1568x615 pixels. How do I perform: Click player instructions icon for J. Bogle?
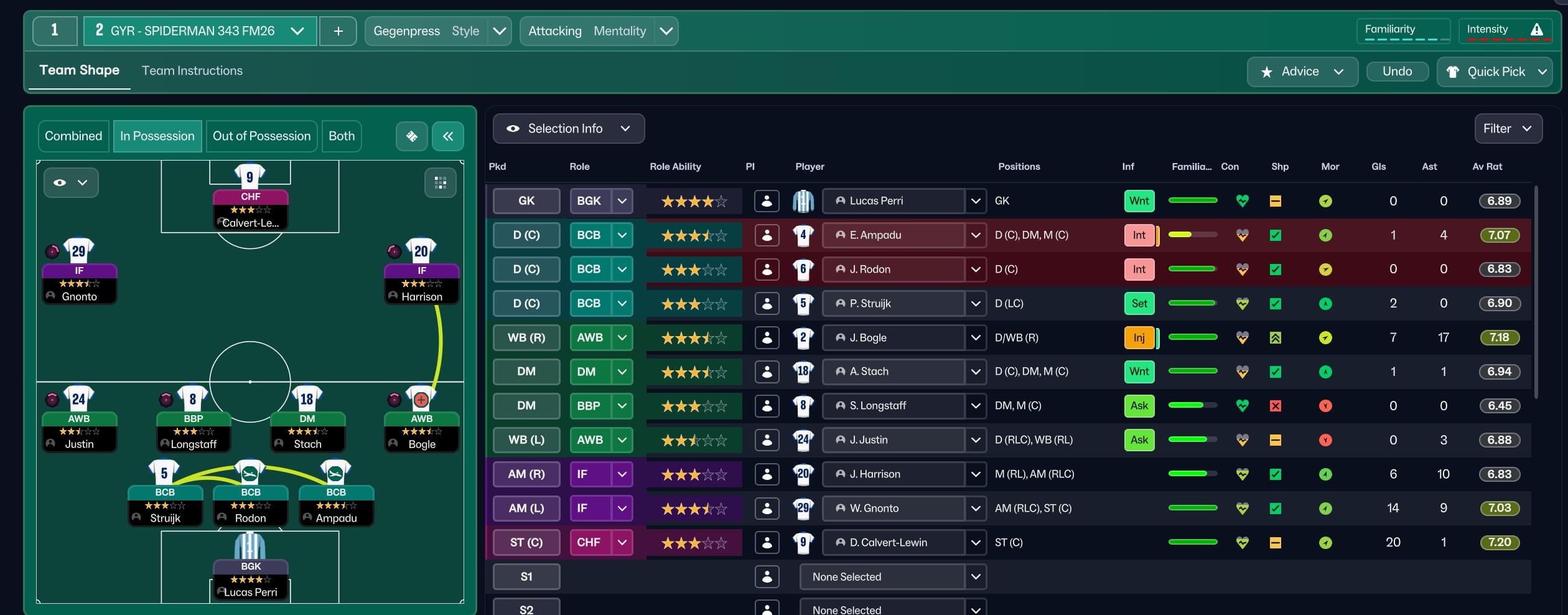point(767,338)
